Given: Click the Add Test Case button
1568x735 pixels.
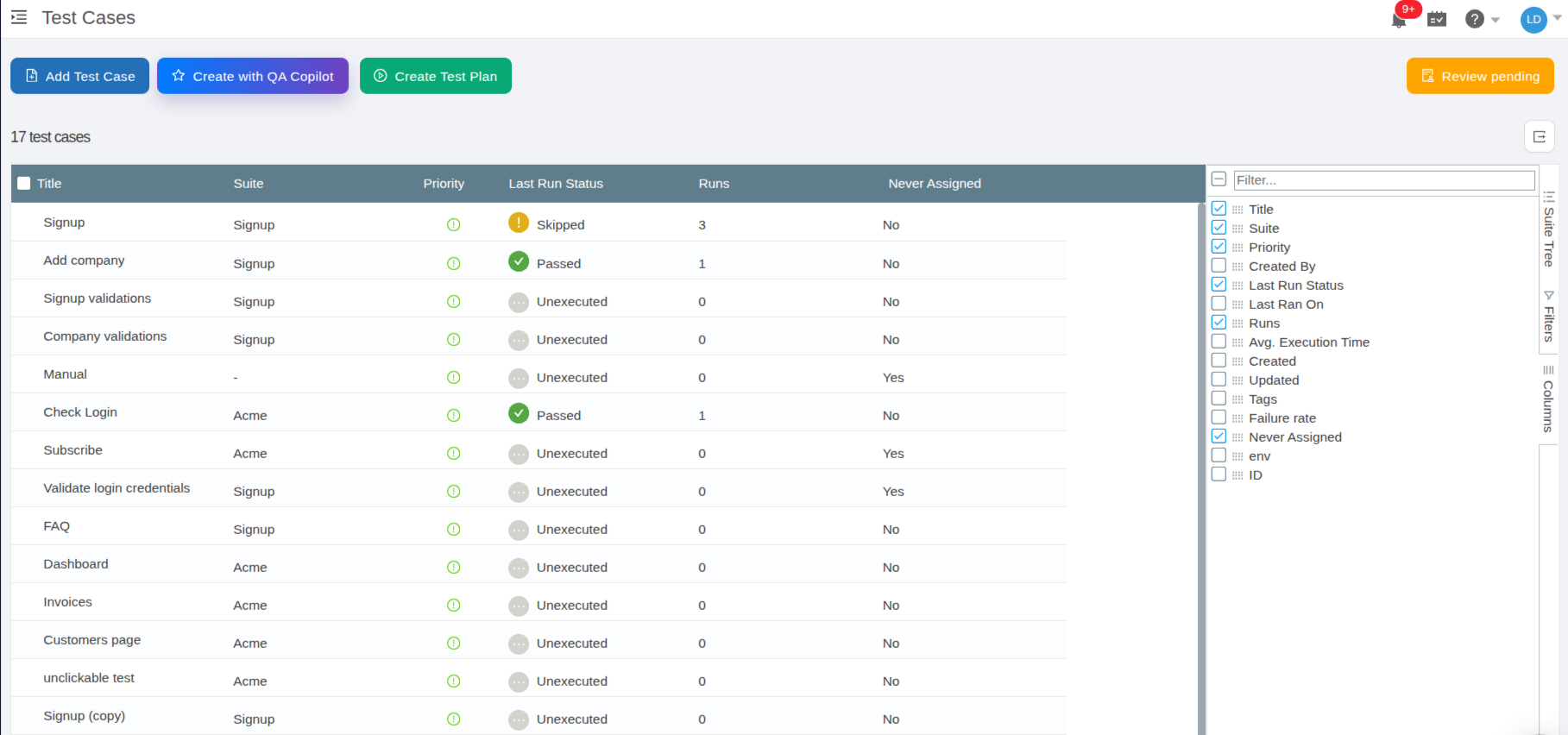Looking at the screenshot, I should tap(79, 76).
